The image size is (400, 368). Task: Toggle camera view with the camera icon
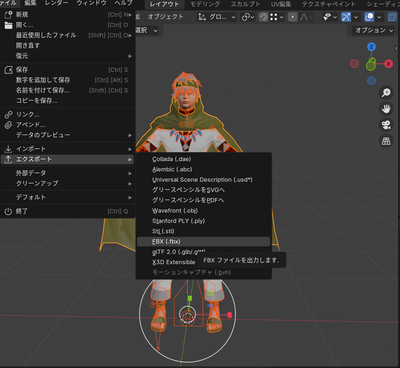tap(386, 125)
